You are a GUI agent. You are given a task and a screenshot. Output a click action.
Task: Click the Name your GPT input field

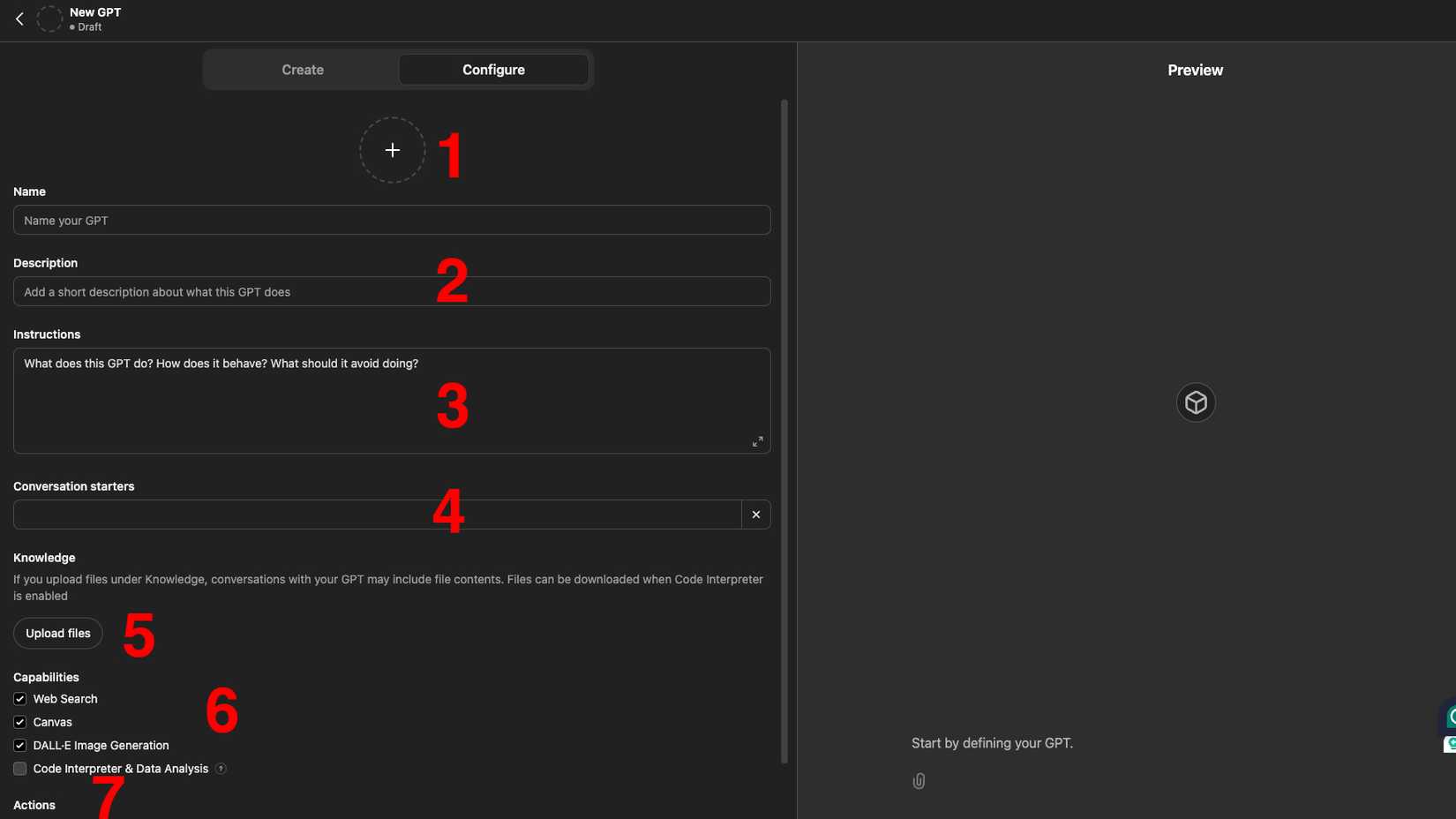391,220
